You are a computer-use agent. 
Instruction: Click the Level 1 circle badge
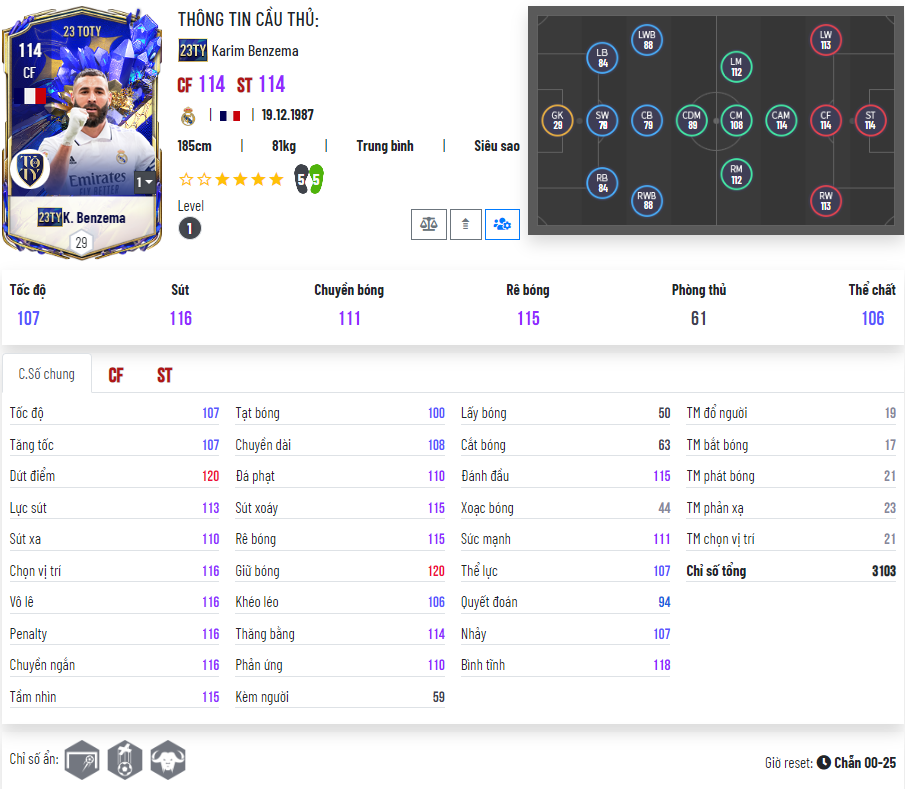coord(190,228)
